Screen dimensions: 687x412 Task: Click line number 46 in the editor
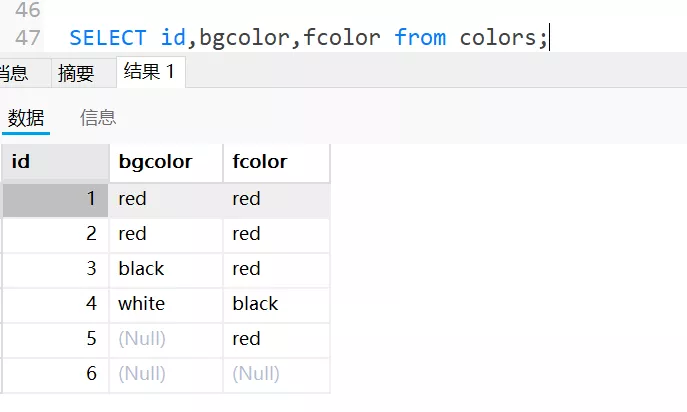click(28, 10)
